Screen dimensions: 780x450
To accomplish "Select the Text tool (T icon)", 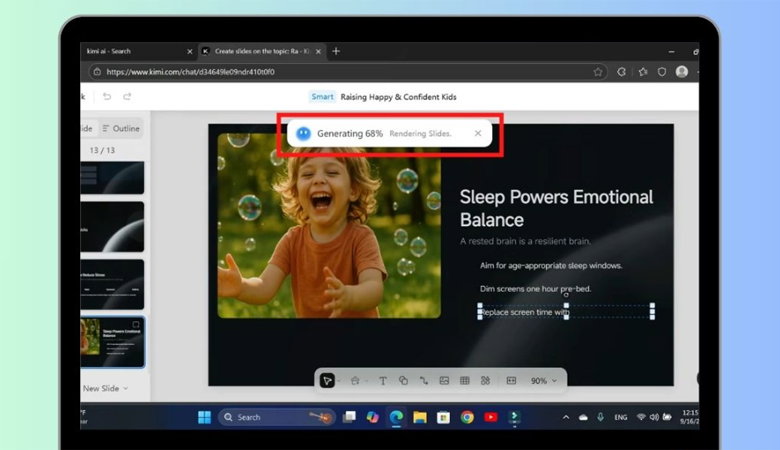I will [383, 381].
